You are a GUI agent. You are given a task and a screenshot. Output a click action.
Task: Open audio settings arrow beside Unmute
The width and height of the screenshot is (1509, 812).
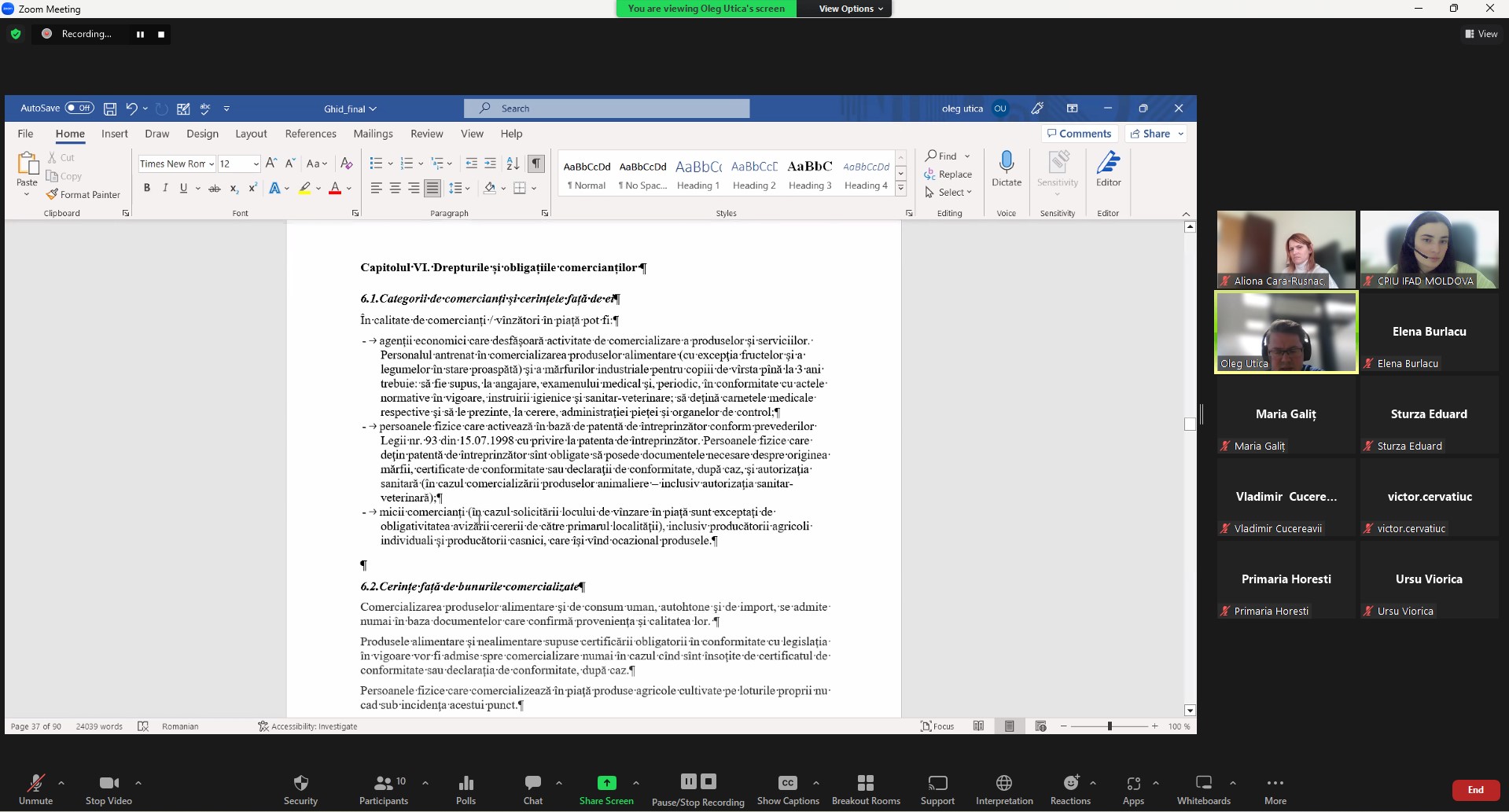[x=61, y=783]
